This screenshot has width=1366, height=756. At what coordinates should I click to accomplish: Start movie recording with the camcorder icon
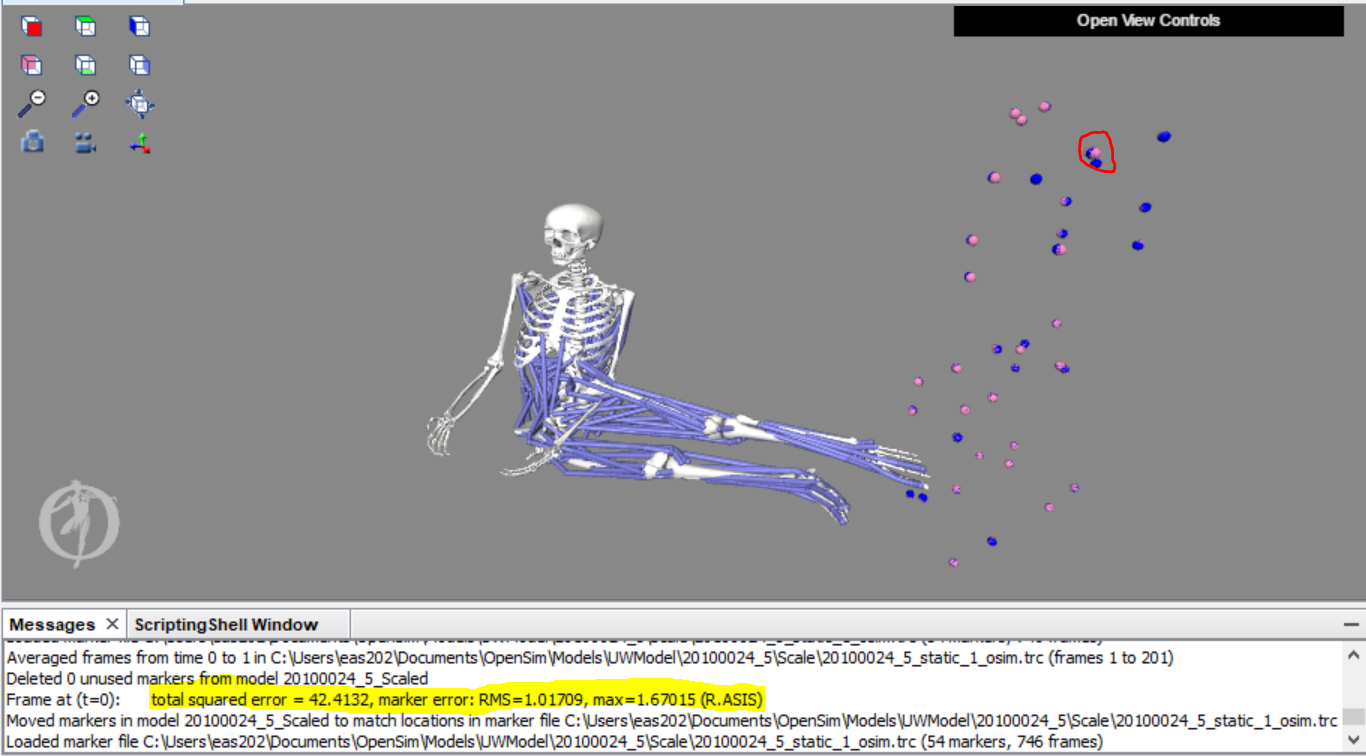[x=86, y=143]
